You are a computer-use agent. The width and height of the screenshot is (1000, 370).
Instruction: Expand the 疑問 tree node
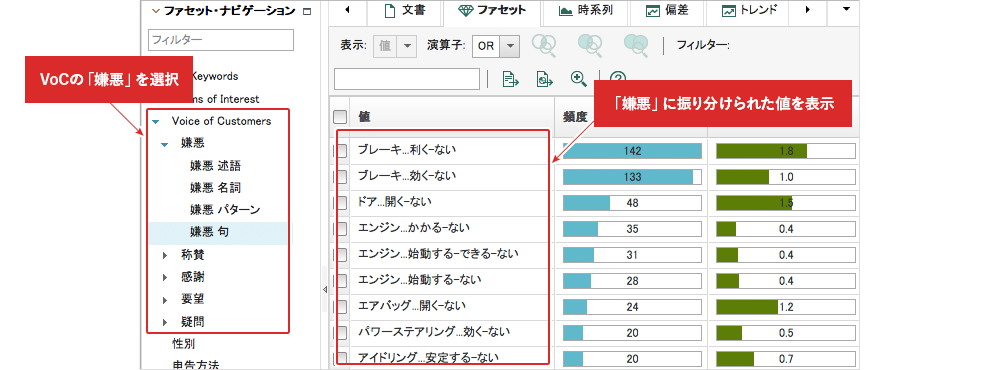165,322
